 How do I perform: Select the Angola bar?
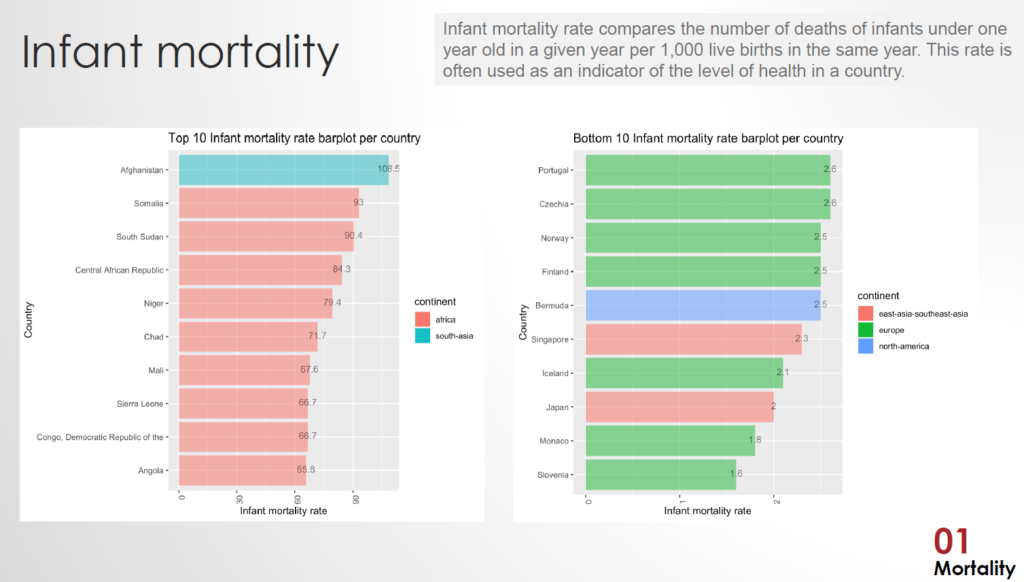click(242, 469)
